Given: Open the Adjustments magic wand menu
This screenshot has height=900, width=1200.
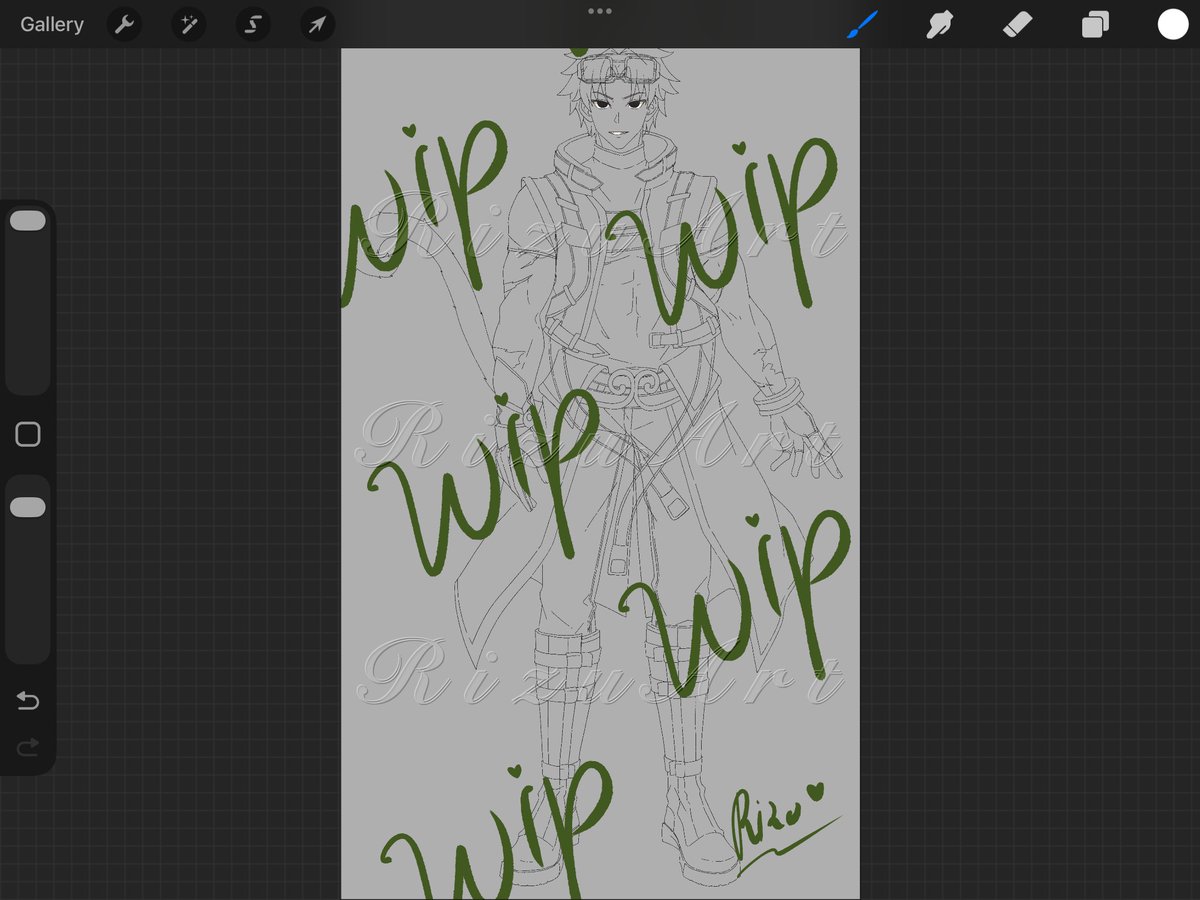Looking at the screenshot, I should tap(189, 24).
